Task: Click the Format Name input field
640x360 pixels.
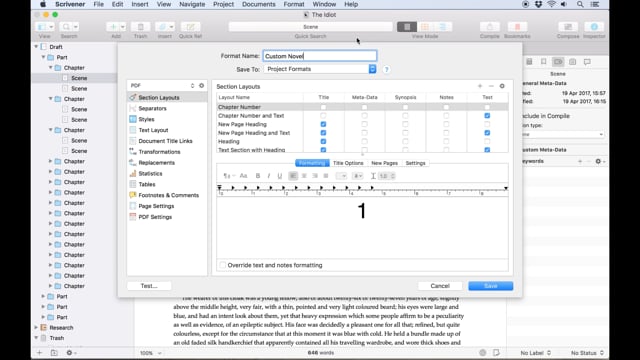Action: point(320,56)
